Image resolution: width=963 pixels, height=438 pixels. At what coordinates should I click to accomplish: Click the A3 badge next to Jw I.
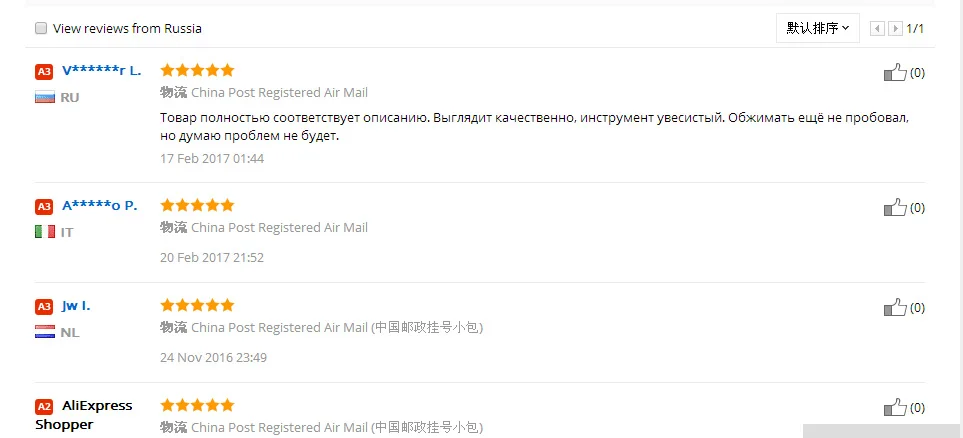click(x=44, y=307)
